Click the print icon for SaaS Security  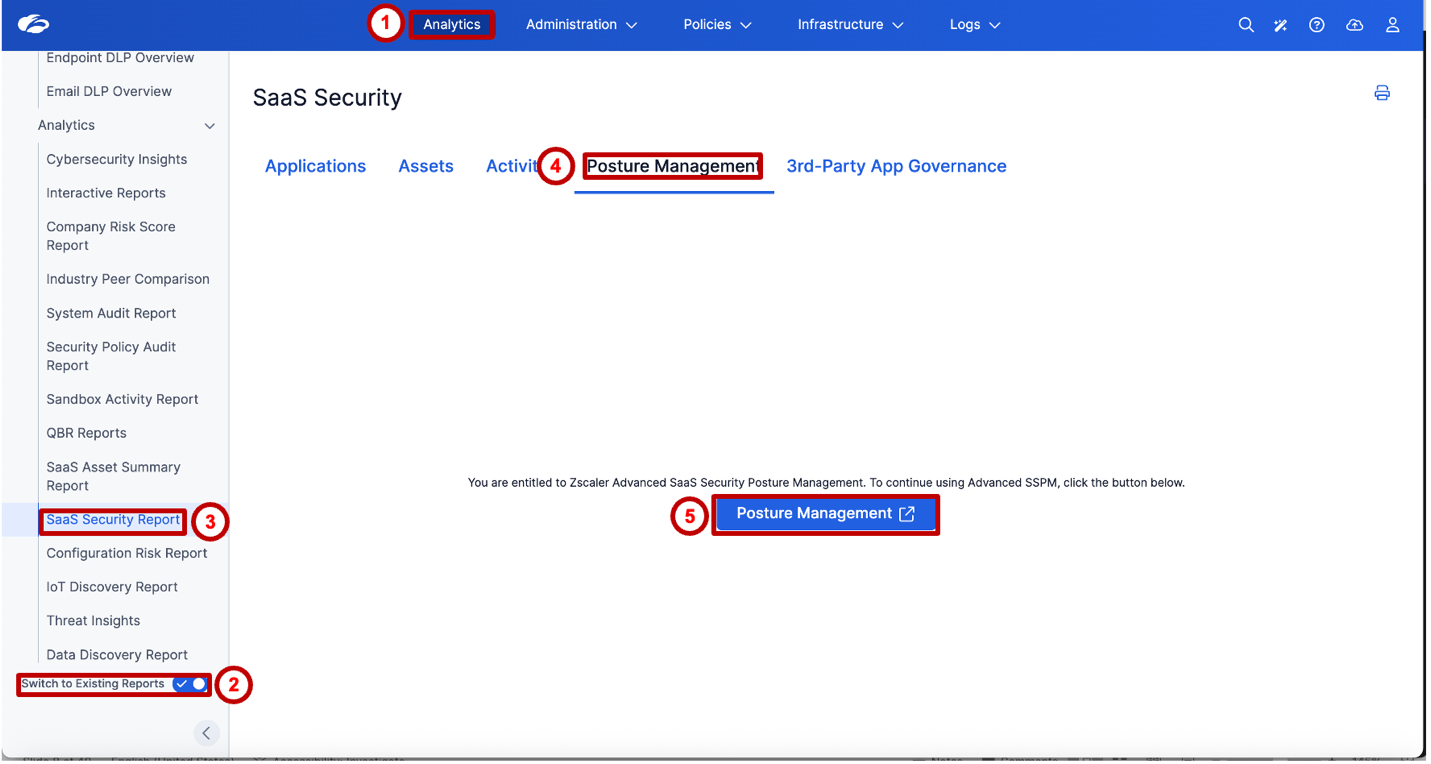pyautogui.click(x=1382, y=93)
